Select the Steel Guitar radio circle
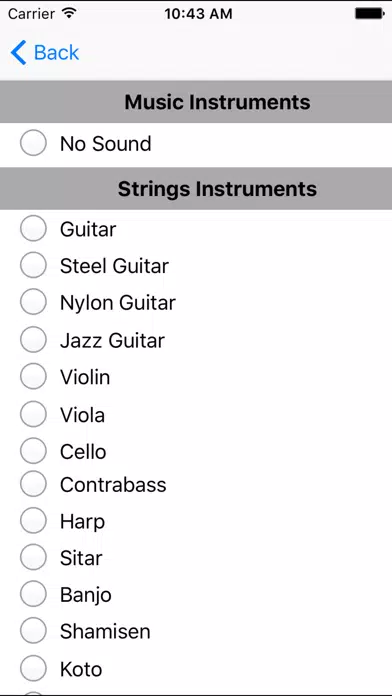 [x=33, y=265]
